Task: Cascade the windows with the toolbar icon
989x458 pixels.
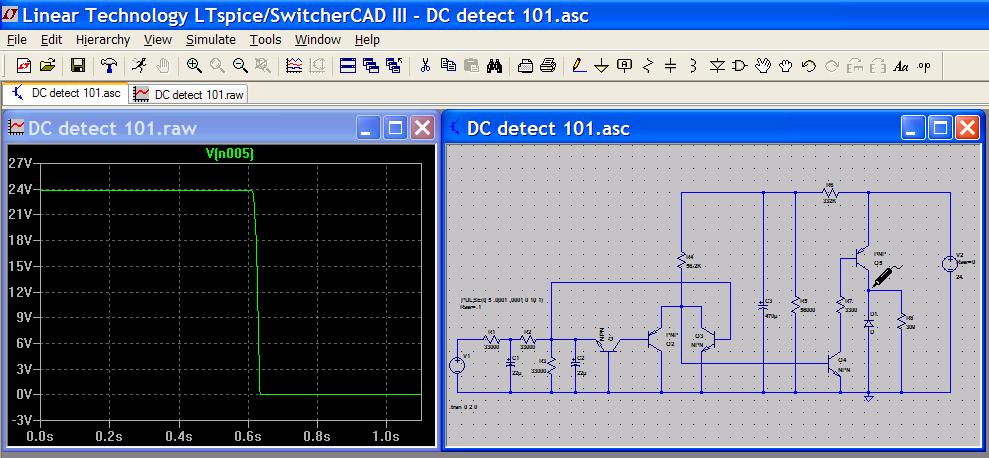Action: point(371,65)
